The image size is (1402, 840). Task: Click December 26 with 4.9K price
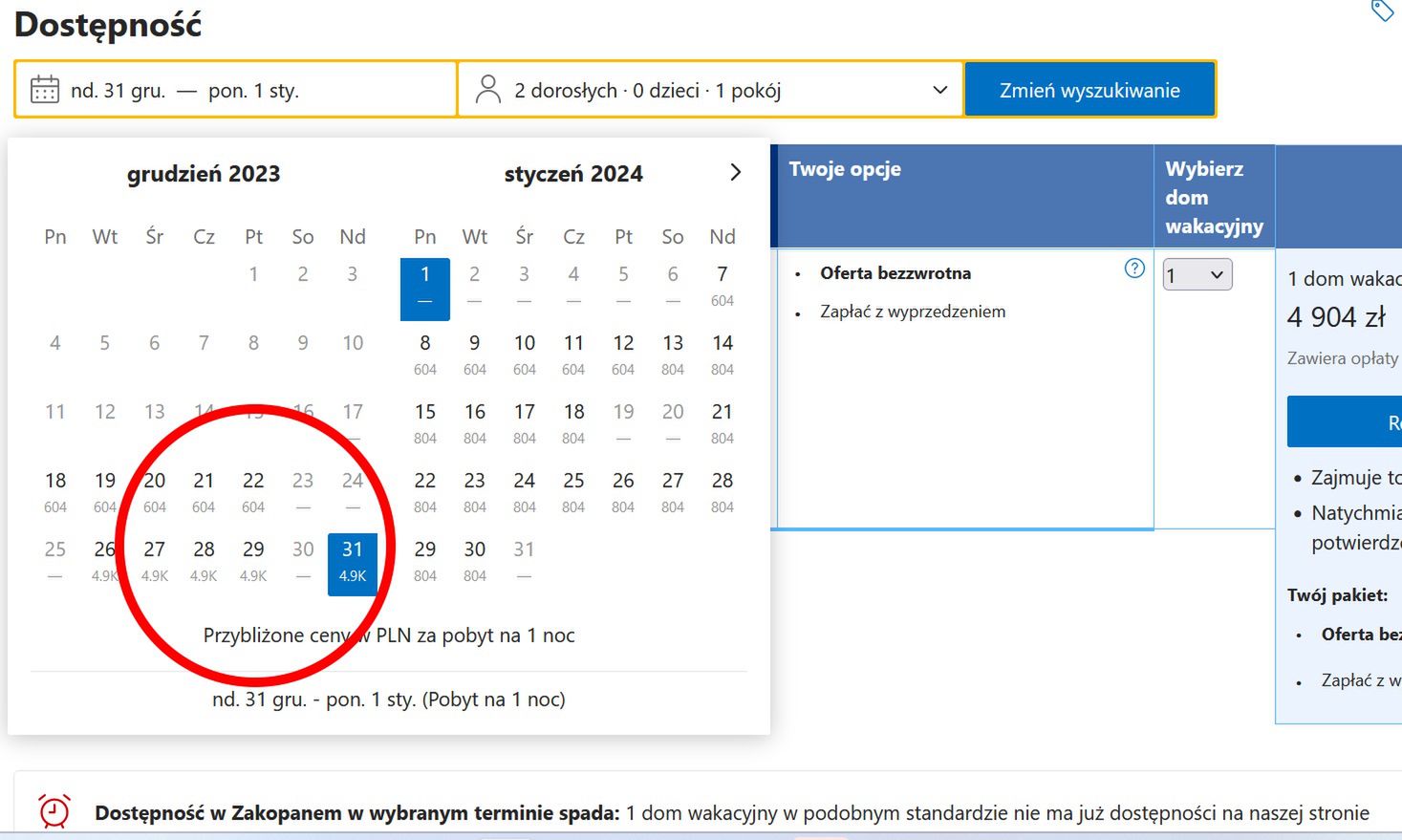click(x=104, y=549)
